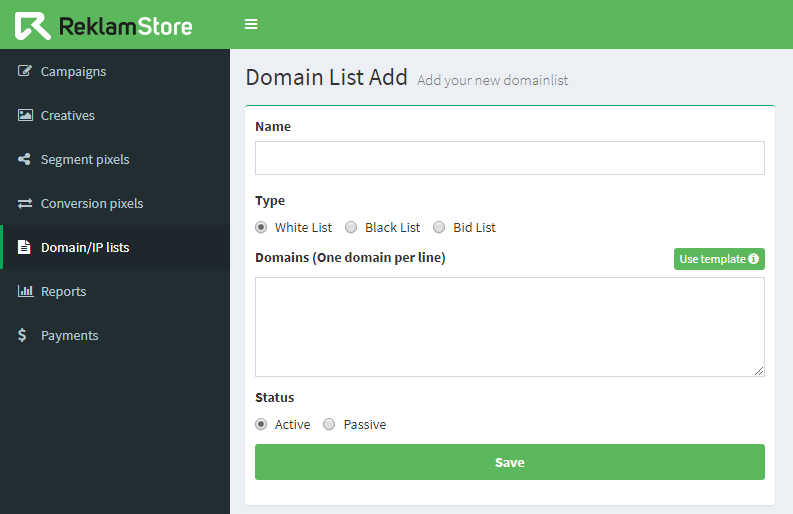Pick the Bid List radio option
Viewport: 793px width, 514px height.
pos(439,227)
